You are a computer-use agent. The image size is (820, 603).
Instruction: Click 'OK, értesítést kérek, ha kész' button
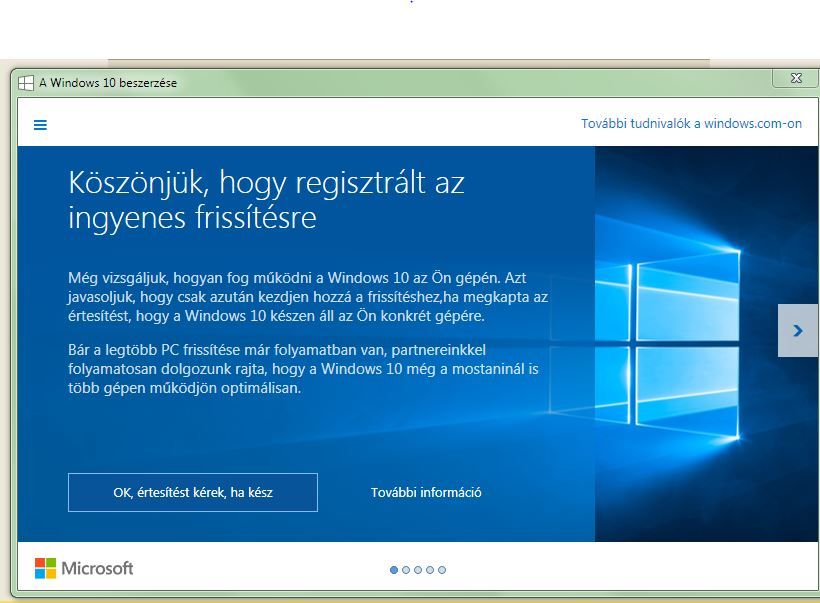(192, 492)
